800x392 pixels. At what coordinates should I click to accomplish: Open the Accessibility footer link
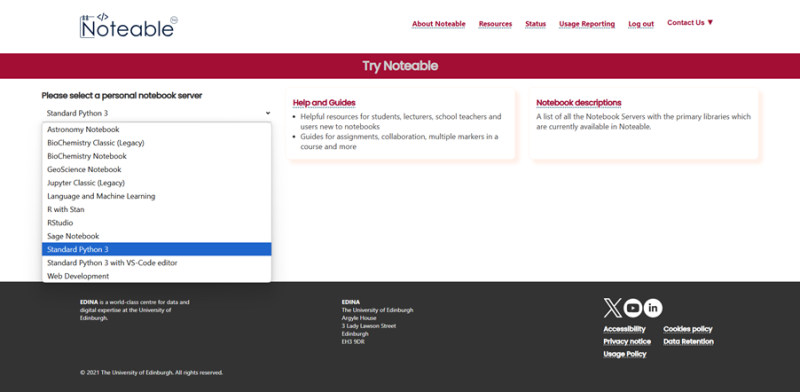[624, 329]
